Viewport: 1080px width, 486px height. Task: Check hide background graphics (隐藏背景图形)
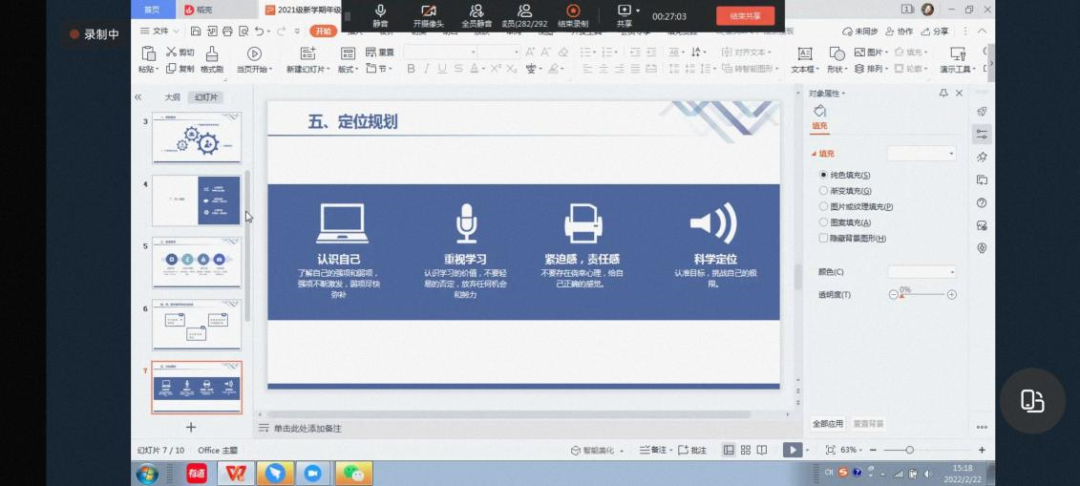(x=824, y=238)
